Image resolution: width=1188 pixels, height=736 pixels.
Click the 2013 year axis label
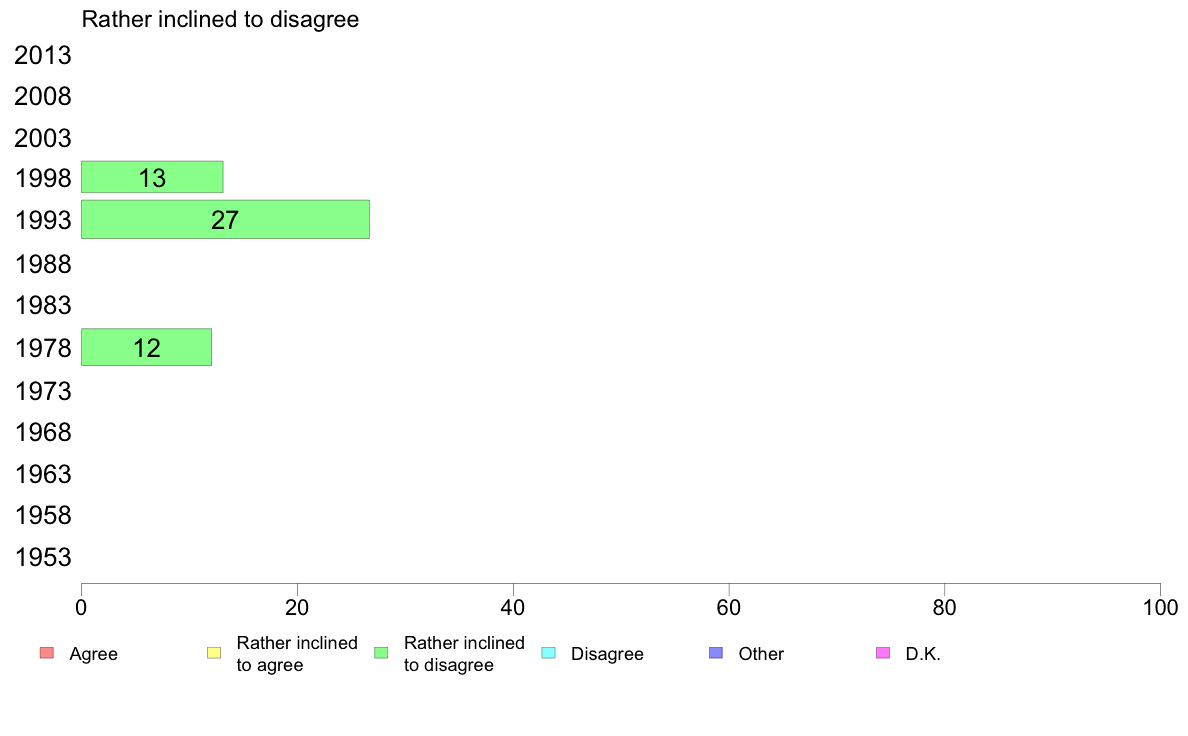point(43,55)
